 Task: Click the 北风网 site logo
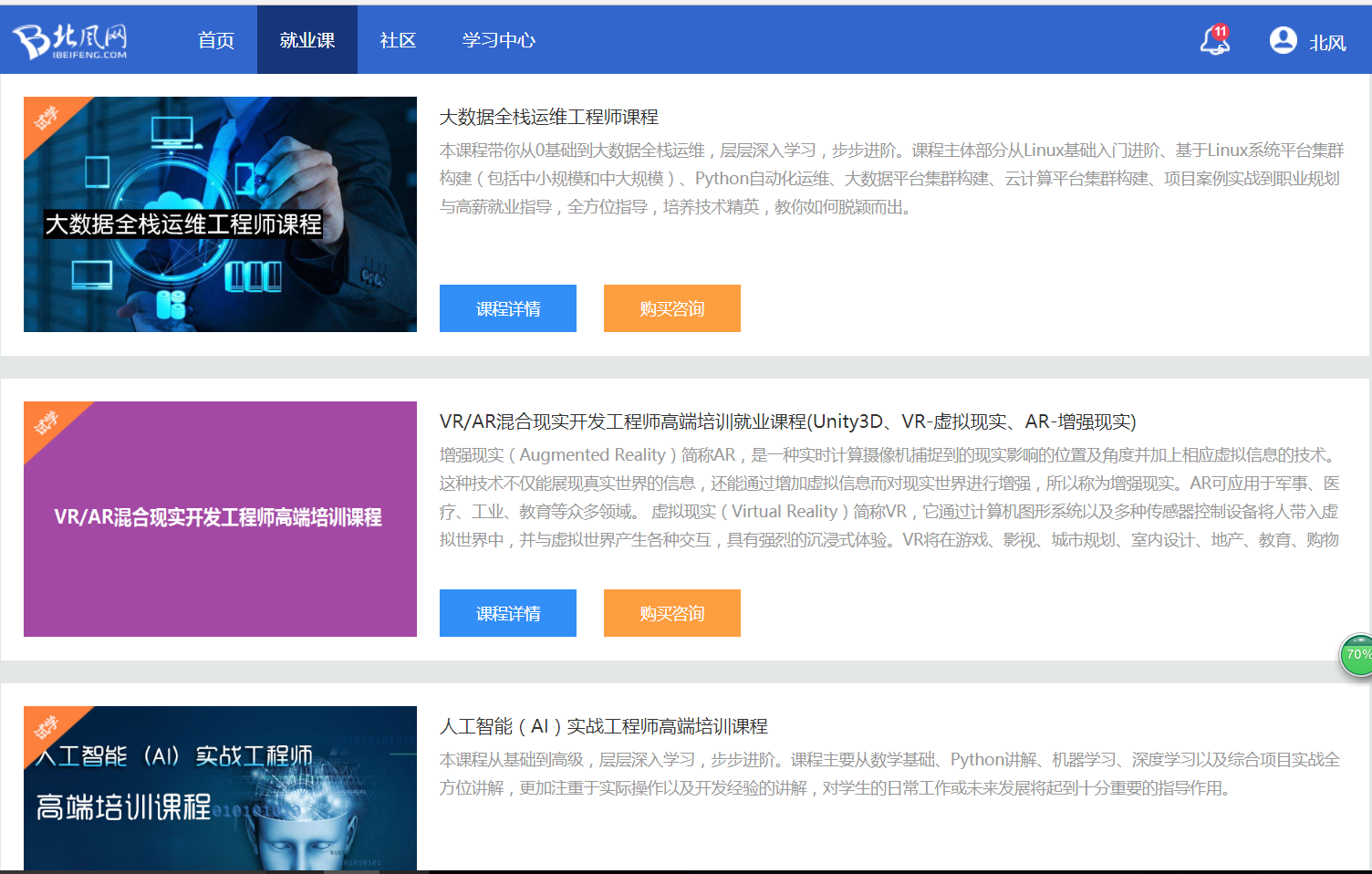coord(68,38)
